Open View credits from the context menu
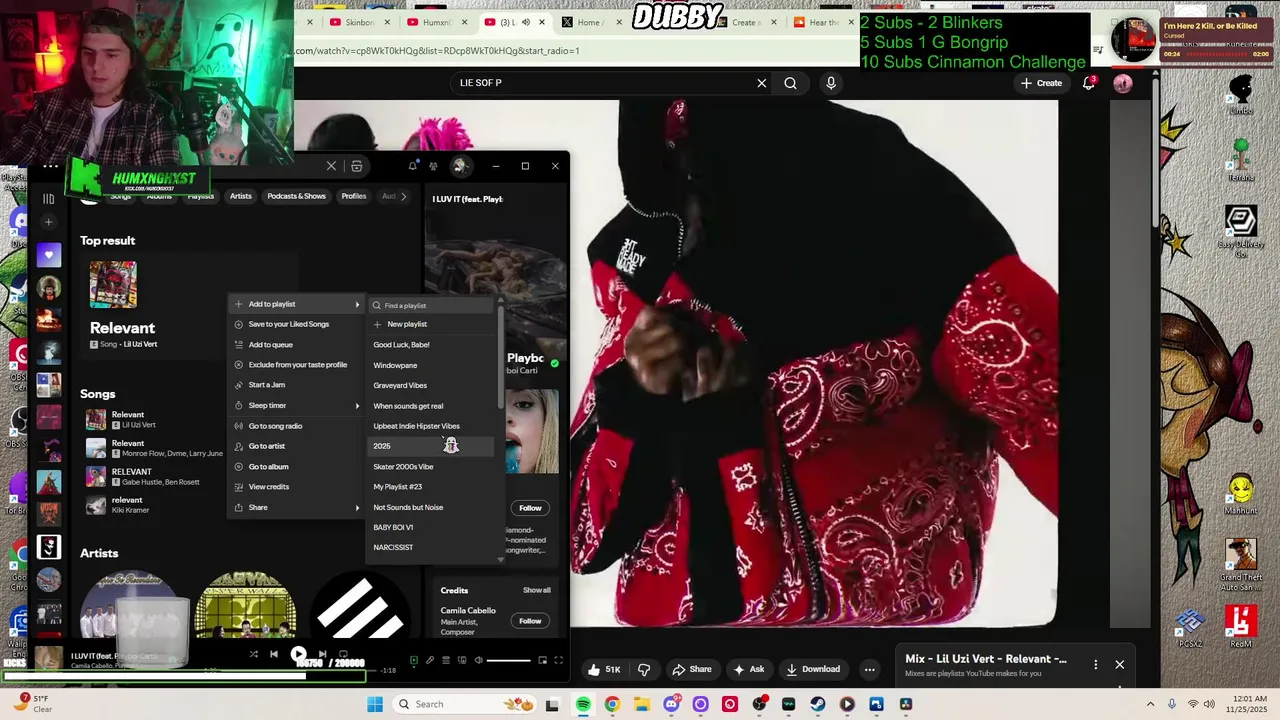 pyautogui.click(x=296, y=487)
